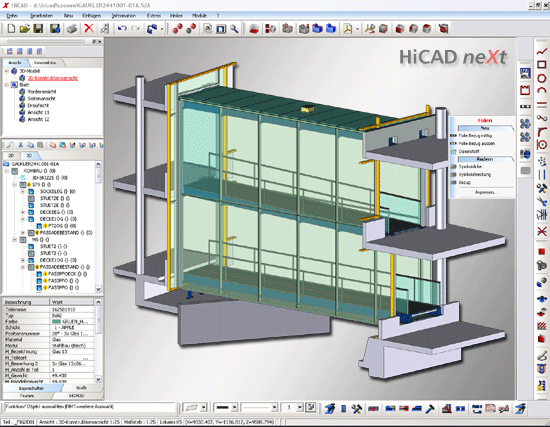
Task: Click the function prompt input field
Action: click(90, 407)
